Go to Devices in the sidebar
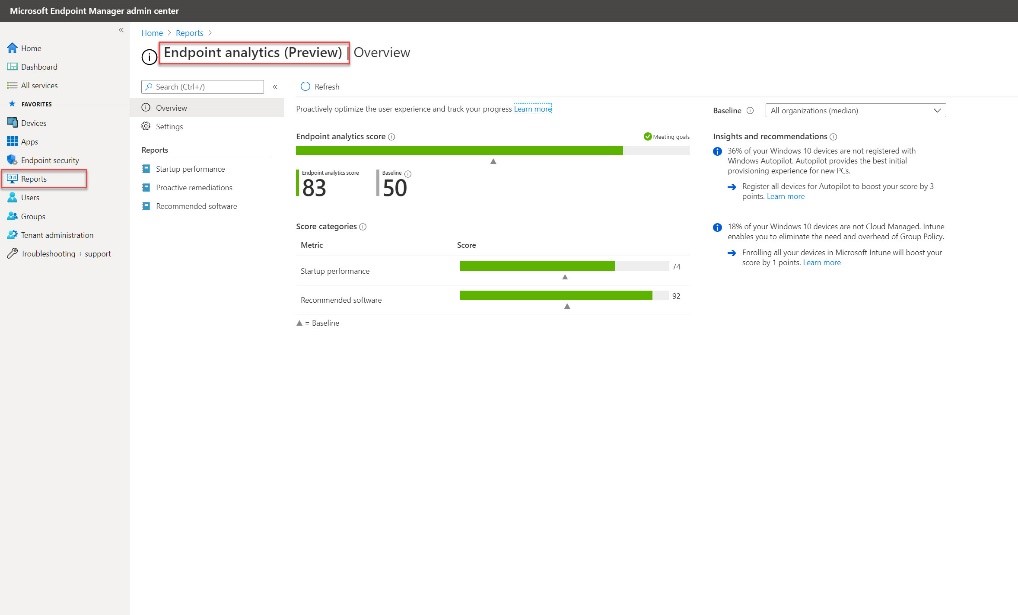The image size is (1018, 615). point(33,123)
